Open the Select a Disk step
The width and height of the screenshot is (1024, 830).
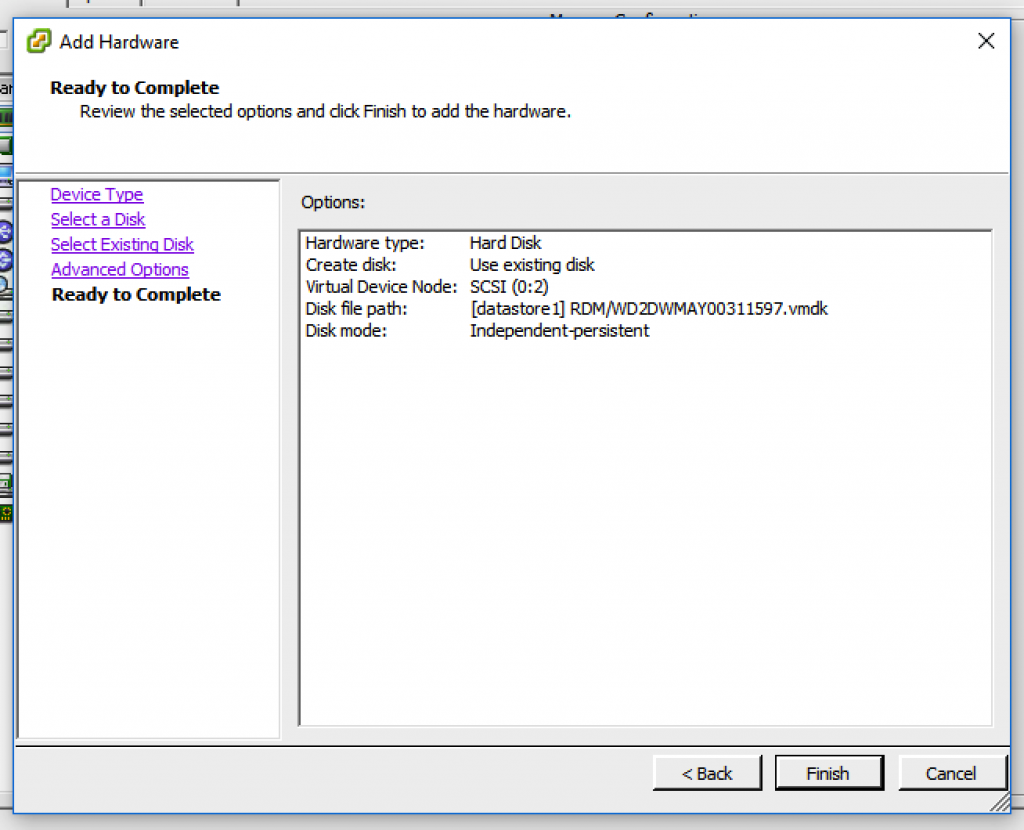[98, 219]
